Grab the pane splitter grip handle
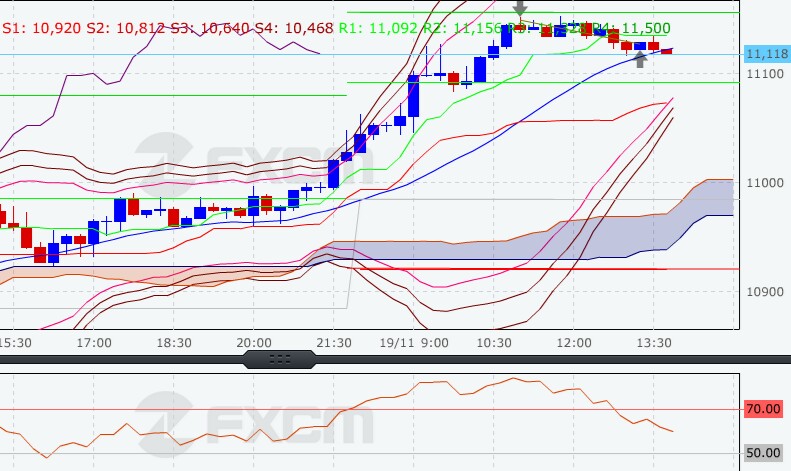Screen dimensions: 791x471 pyautogui.click(x=280, y=360)
